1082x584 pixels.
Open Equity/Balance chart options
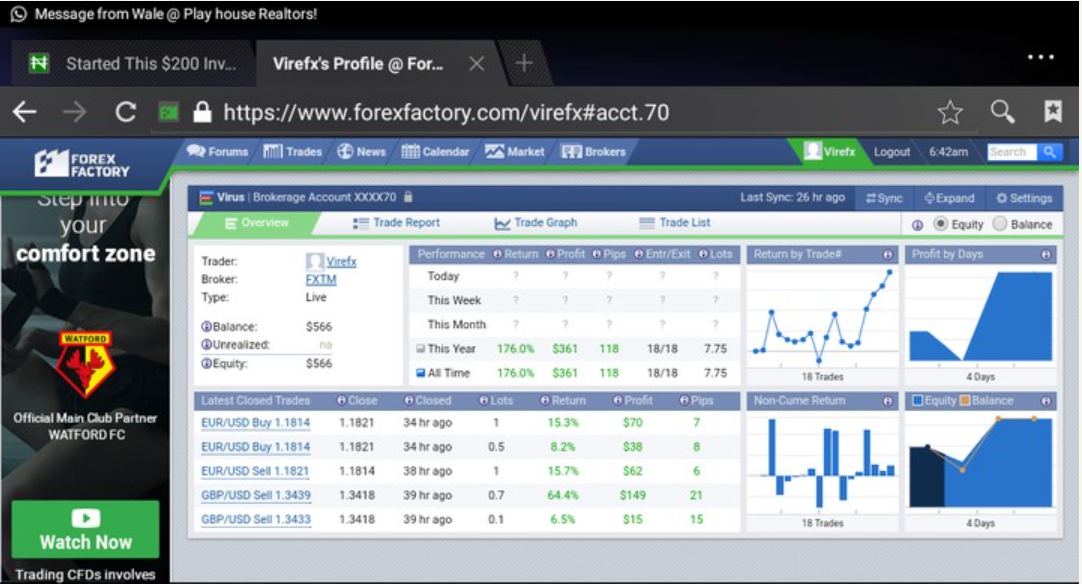(1046, 401)
